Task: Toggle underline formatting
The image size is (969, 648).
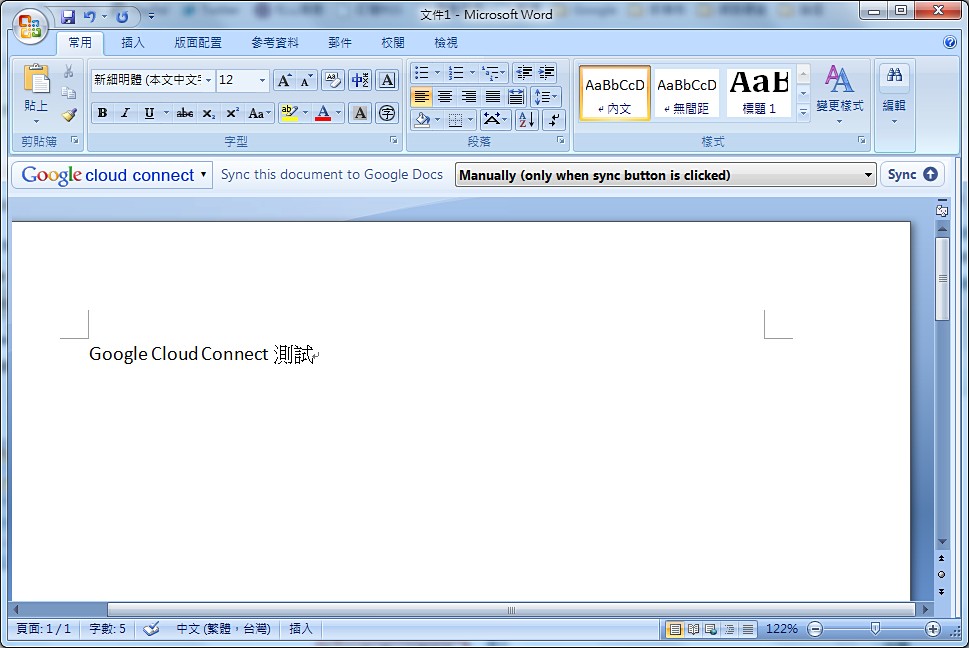Action: (x=149, y=113)
